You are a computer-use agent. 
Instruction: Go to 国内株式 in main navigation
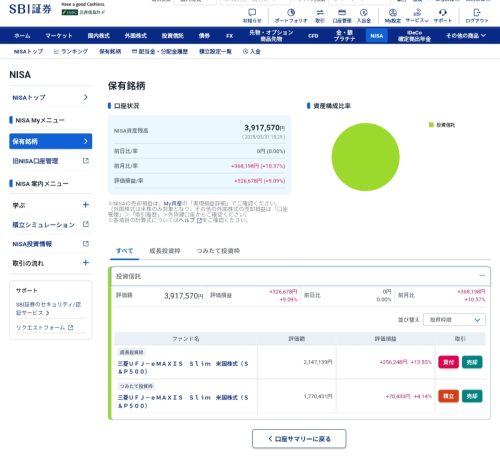[x=98, y=36]
